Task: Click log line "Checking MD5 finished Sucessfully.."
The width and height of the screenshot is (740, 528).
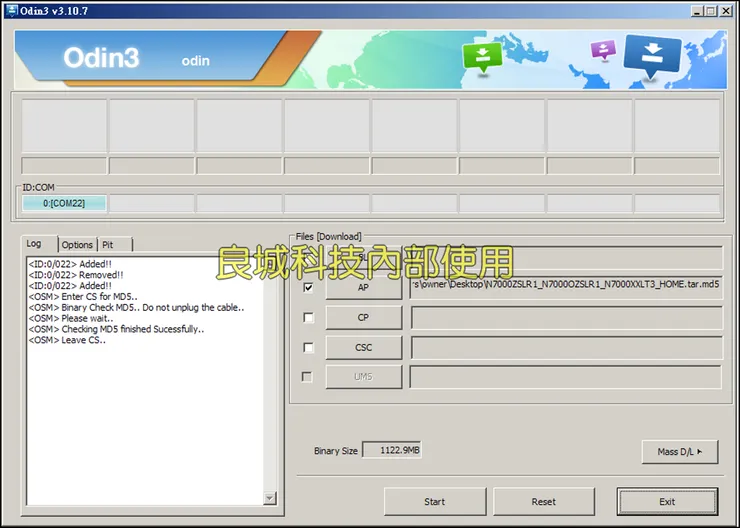Action: pyautogui.click(x=116, y=329)
